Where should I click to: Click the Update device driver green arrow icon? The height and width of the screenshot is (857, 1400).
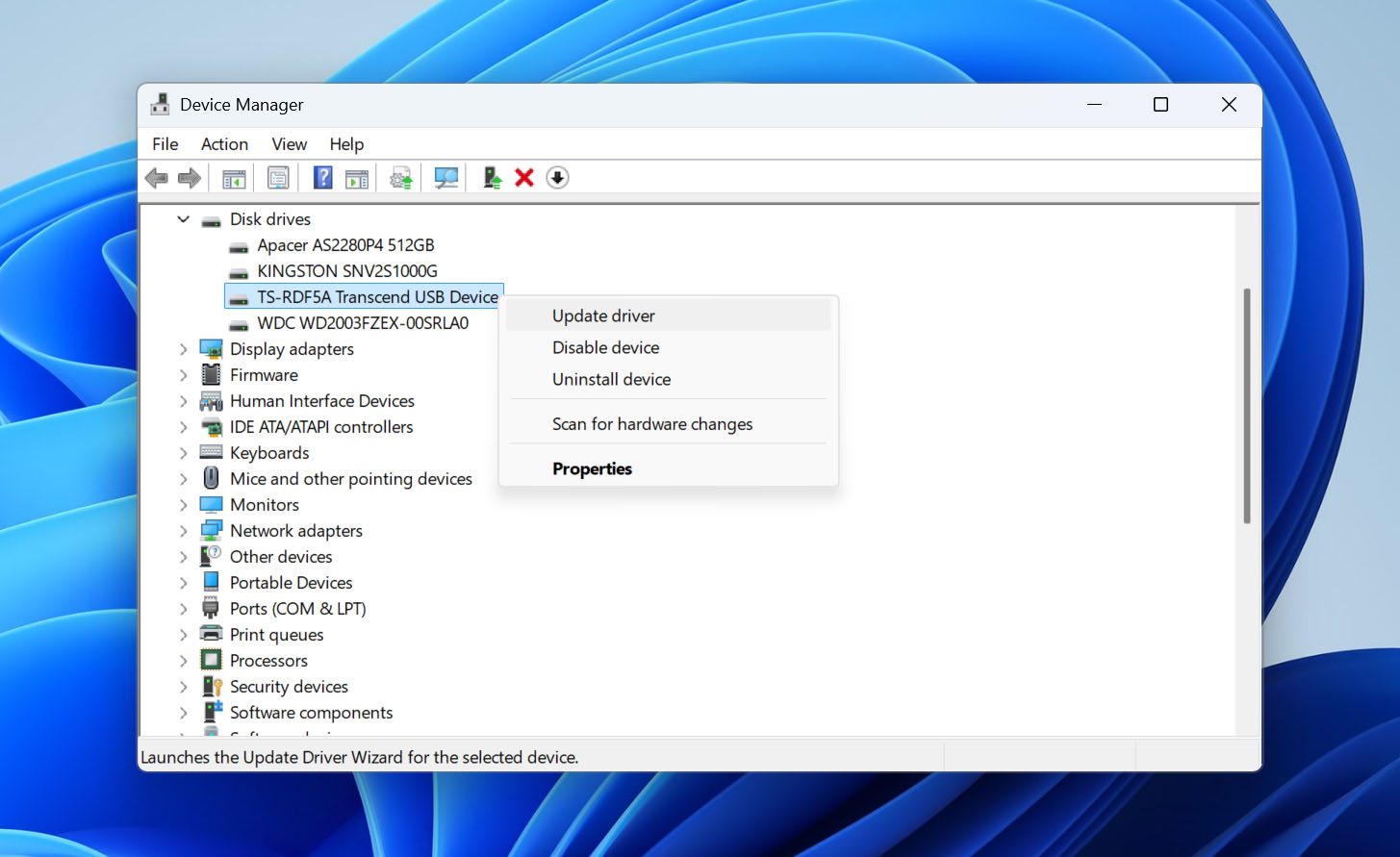click(x=492, y=178)
